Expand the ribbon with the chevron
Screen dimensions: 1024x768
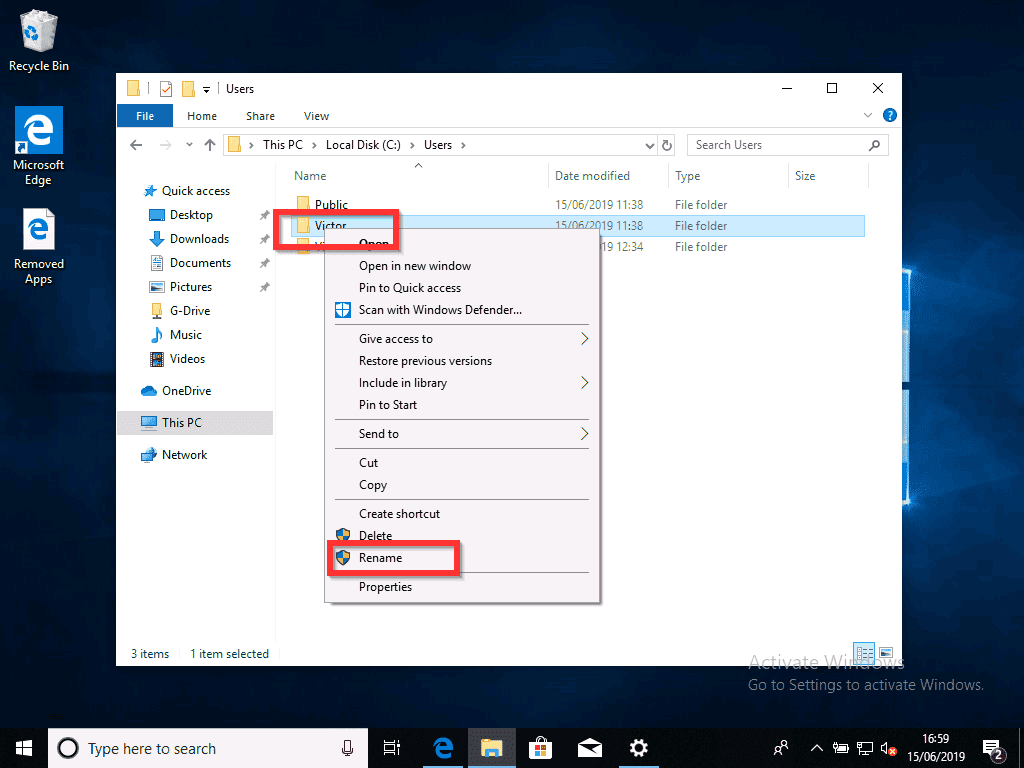point(868,115)
